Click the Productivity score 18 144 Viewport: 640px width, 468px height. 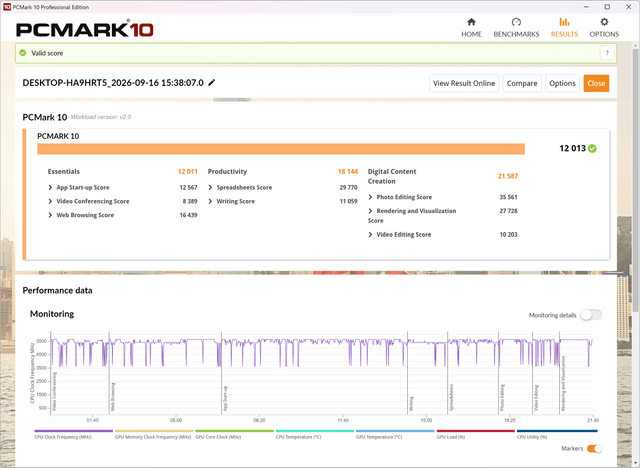point(348,171)
